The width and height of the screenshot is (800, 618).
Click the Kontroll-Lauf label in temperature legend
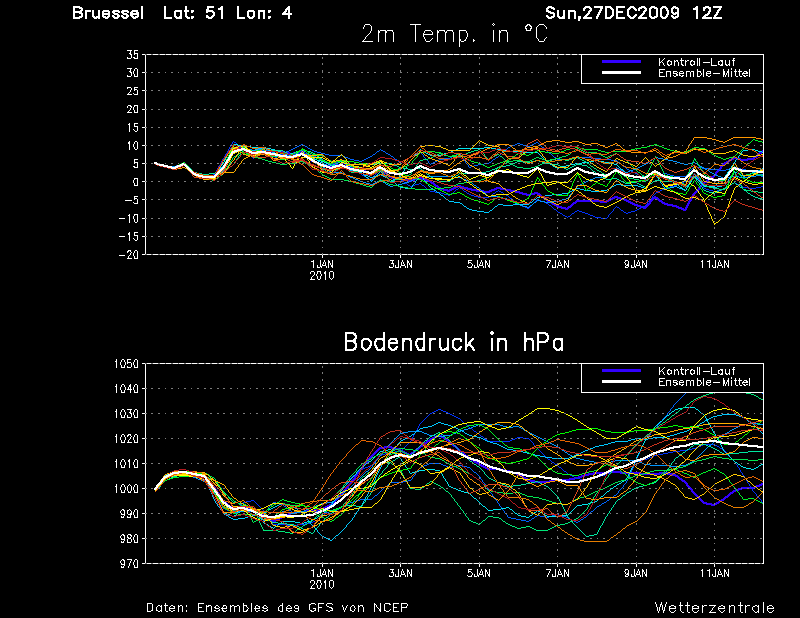pos(696,62)
